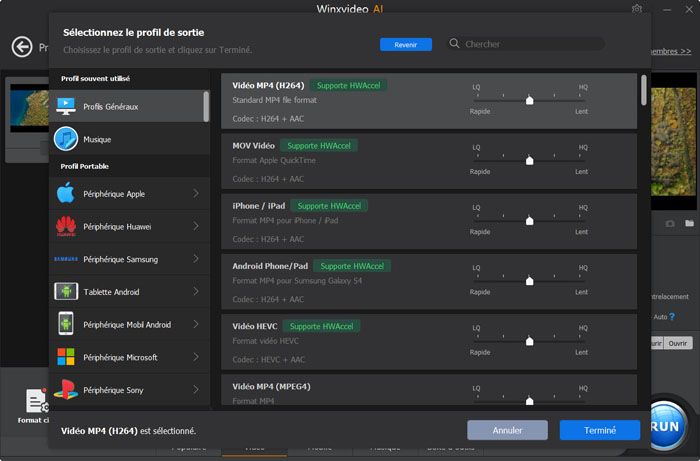Click the Terminé button
This screenshot has width=700, height=461.
point(600,430)
